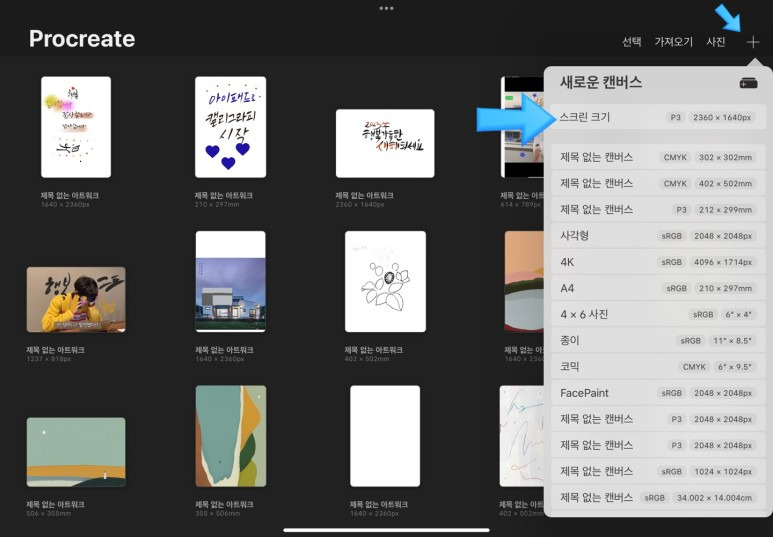Open the iPad multitasking three-dots menu
The width and height of the screenshot is (773, 537).
click(386, 8)
